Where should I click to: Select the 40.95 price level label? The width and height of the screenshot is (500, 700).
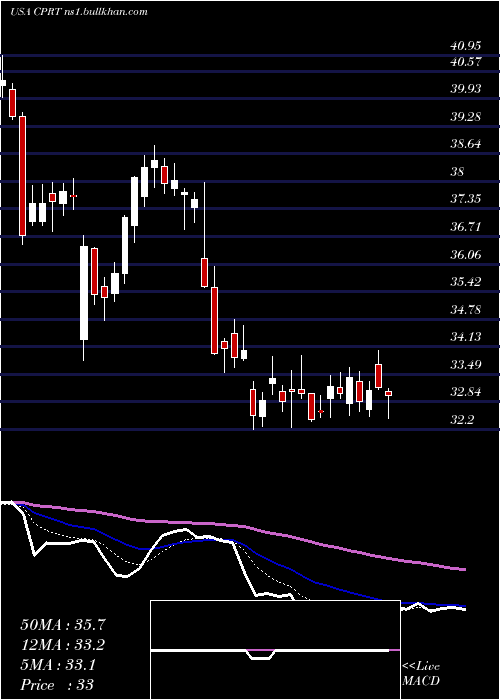click(x=465, y=46)
